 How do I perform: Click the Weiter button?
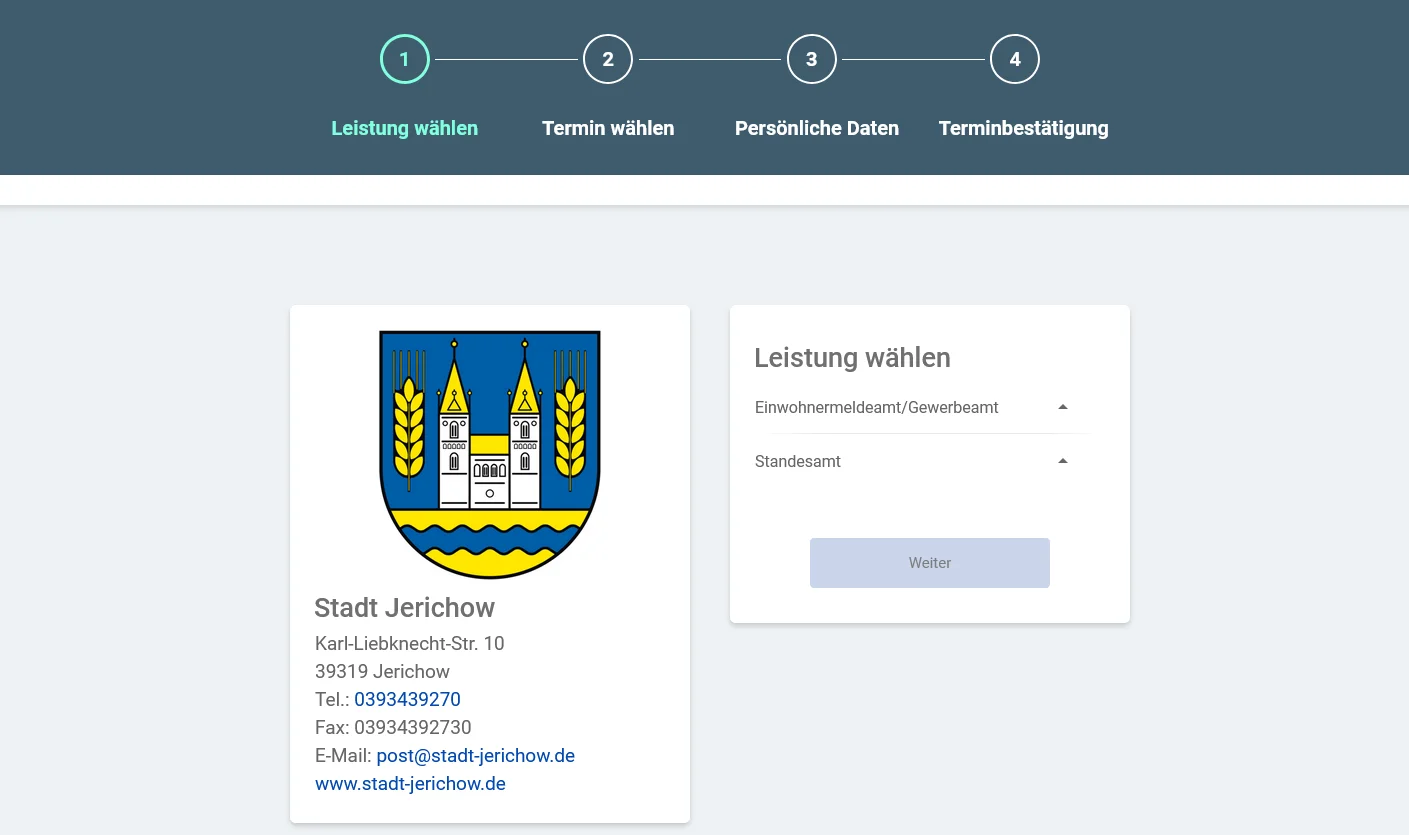[929, 563]
